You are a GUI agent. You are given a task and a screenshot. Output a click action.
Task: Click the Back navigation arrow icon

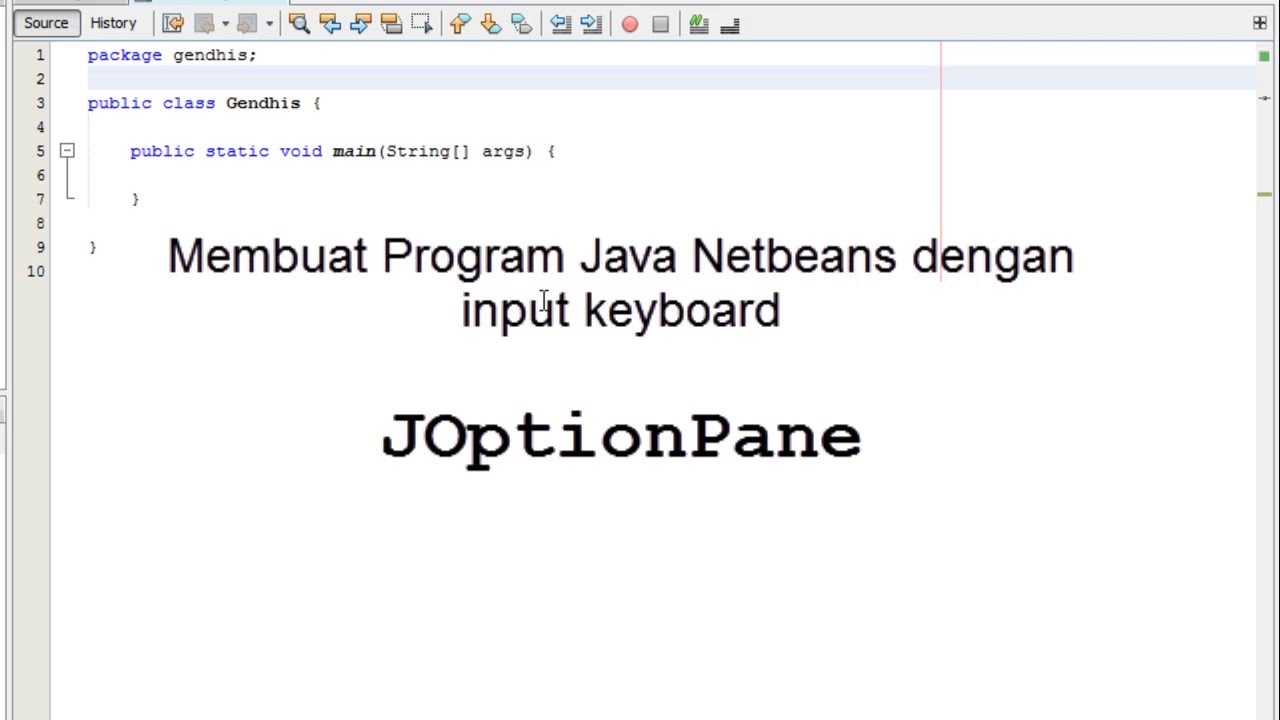204,24
